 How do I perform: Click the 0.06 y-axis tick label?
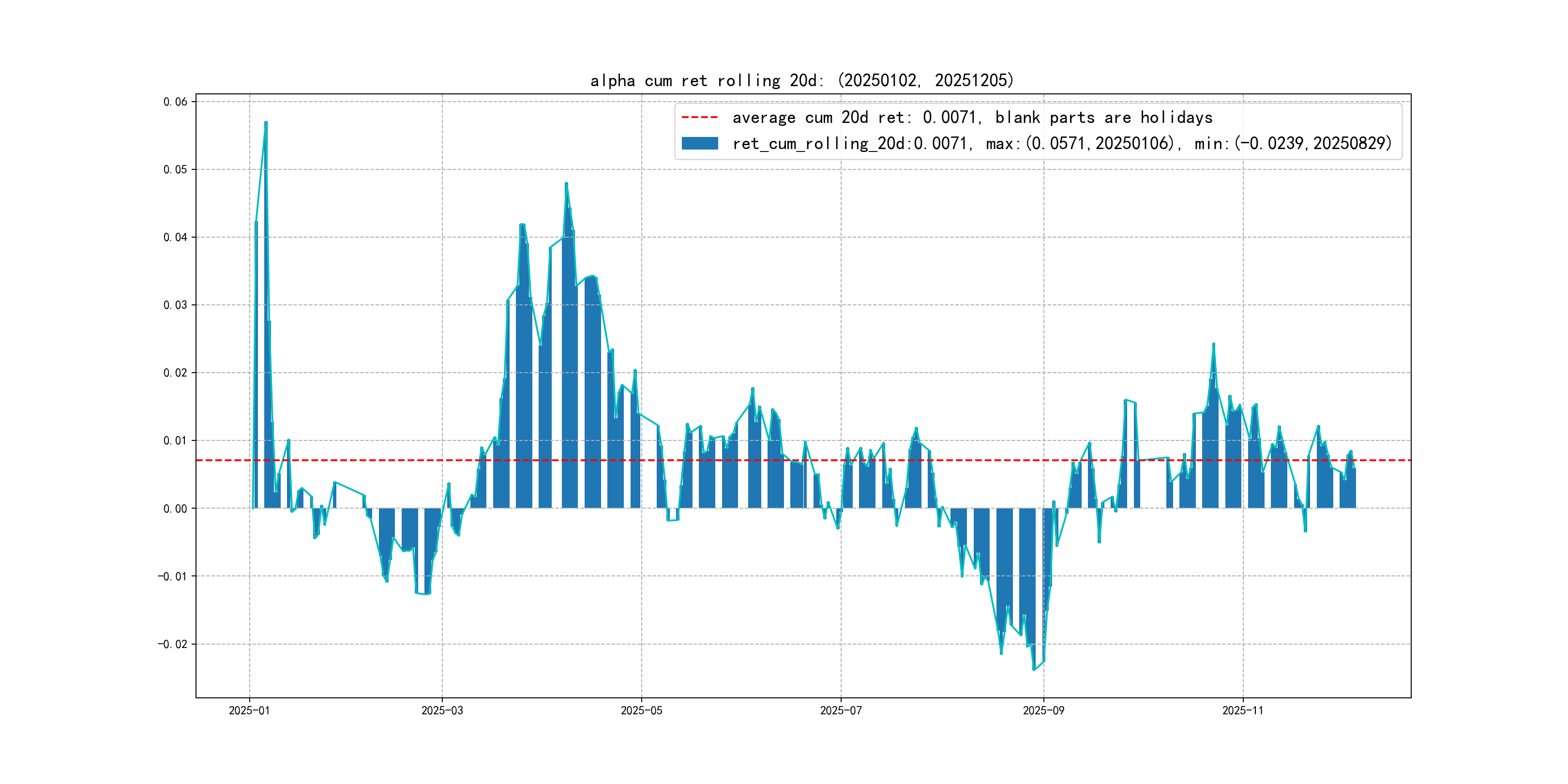(175, 102)
